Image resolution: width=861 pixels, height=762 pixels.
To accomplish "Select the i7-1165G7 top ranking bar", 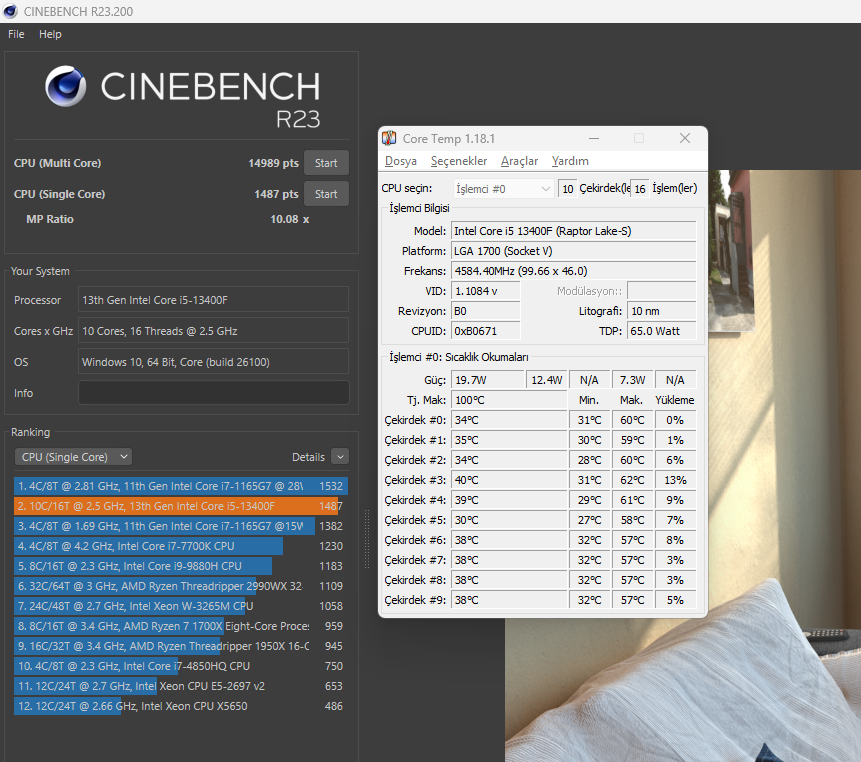I will (x=181, y=486).
